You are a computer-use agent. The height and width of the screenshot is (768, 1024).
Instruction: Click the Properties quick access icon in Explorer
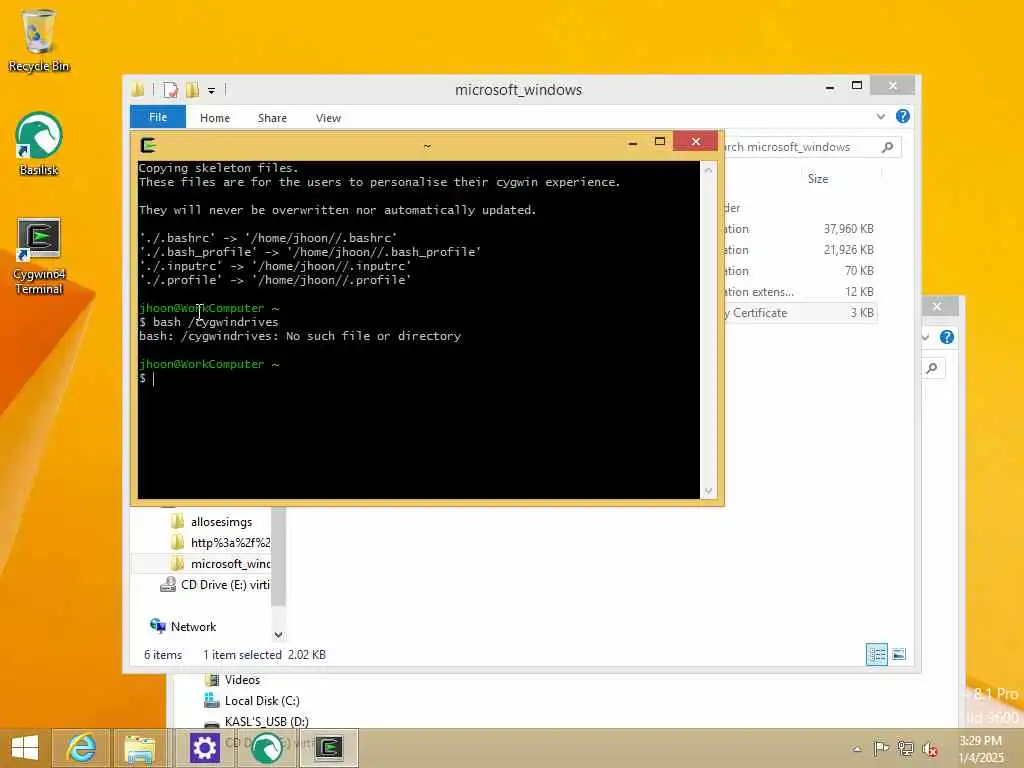[x=170, y=90]
